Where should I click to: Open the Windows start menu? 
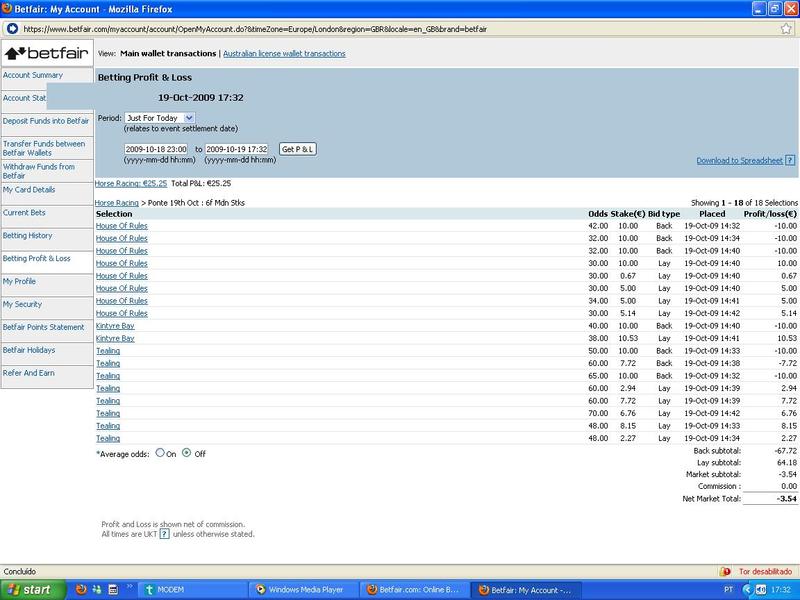32,590
